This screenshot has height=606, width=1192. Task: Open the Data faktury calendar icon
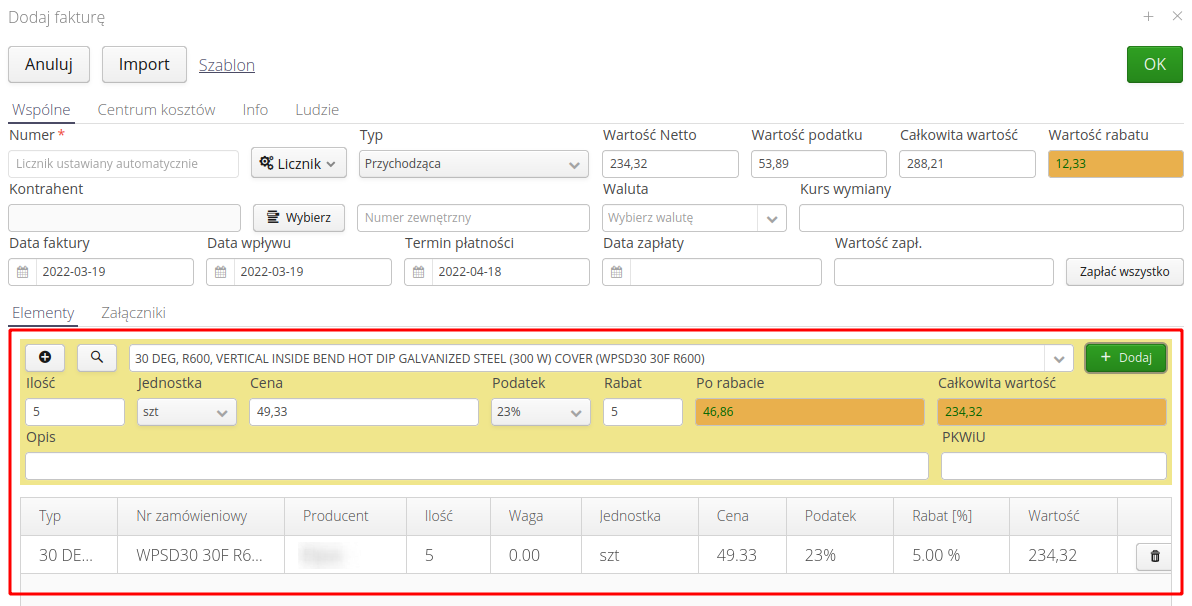coord(23,272)
